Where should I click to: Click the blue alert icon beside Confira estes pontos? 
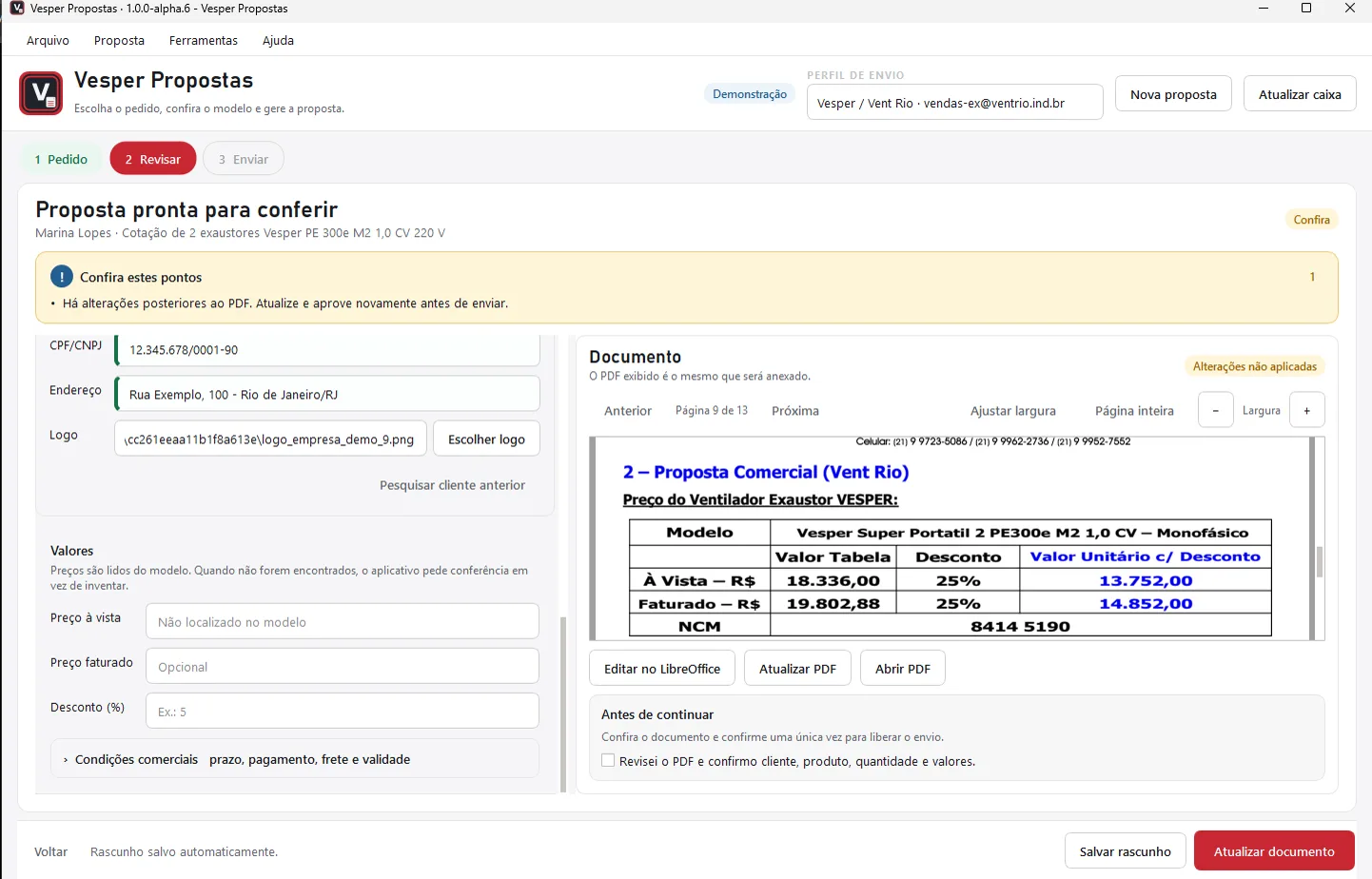coord(62,277)
